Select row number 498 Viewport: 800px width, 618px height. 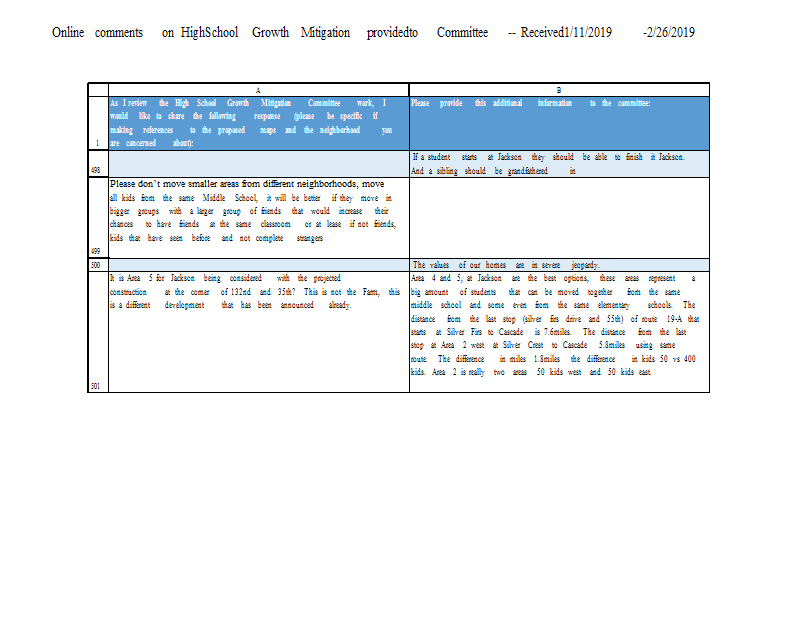(98, 164)
